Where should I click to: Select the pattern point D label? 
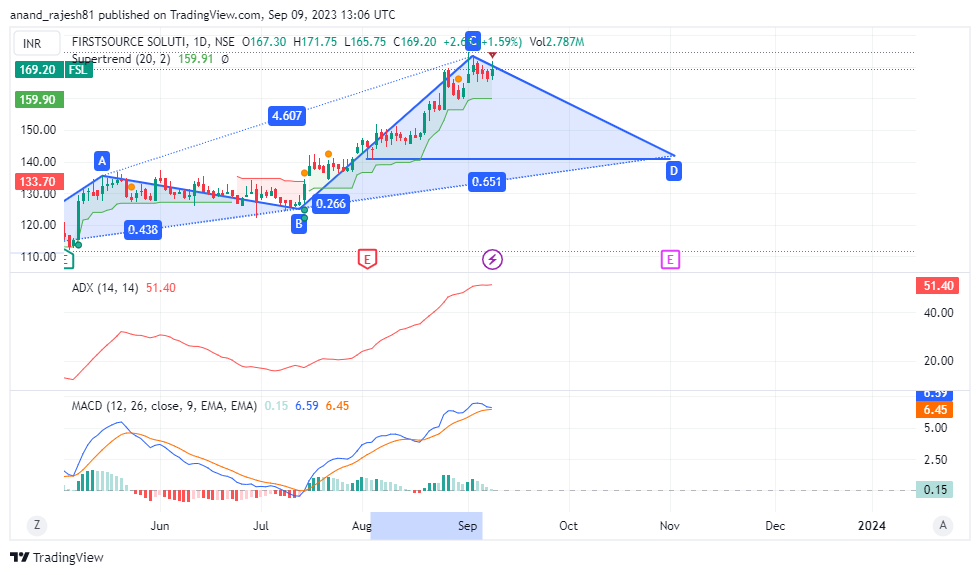[673, 171]
